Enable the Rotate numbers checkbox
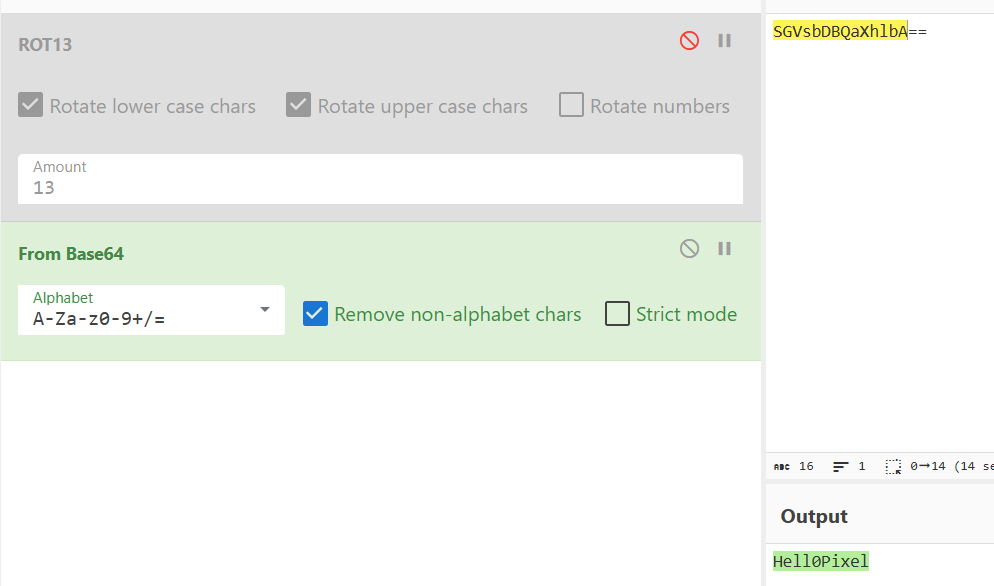The height and width of the screenshot is (586, 994). coord(571,105)
